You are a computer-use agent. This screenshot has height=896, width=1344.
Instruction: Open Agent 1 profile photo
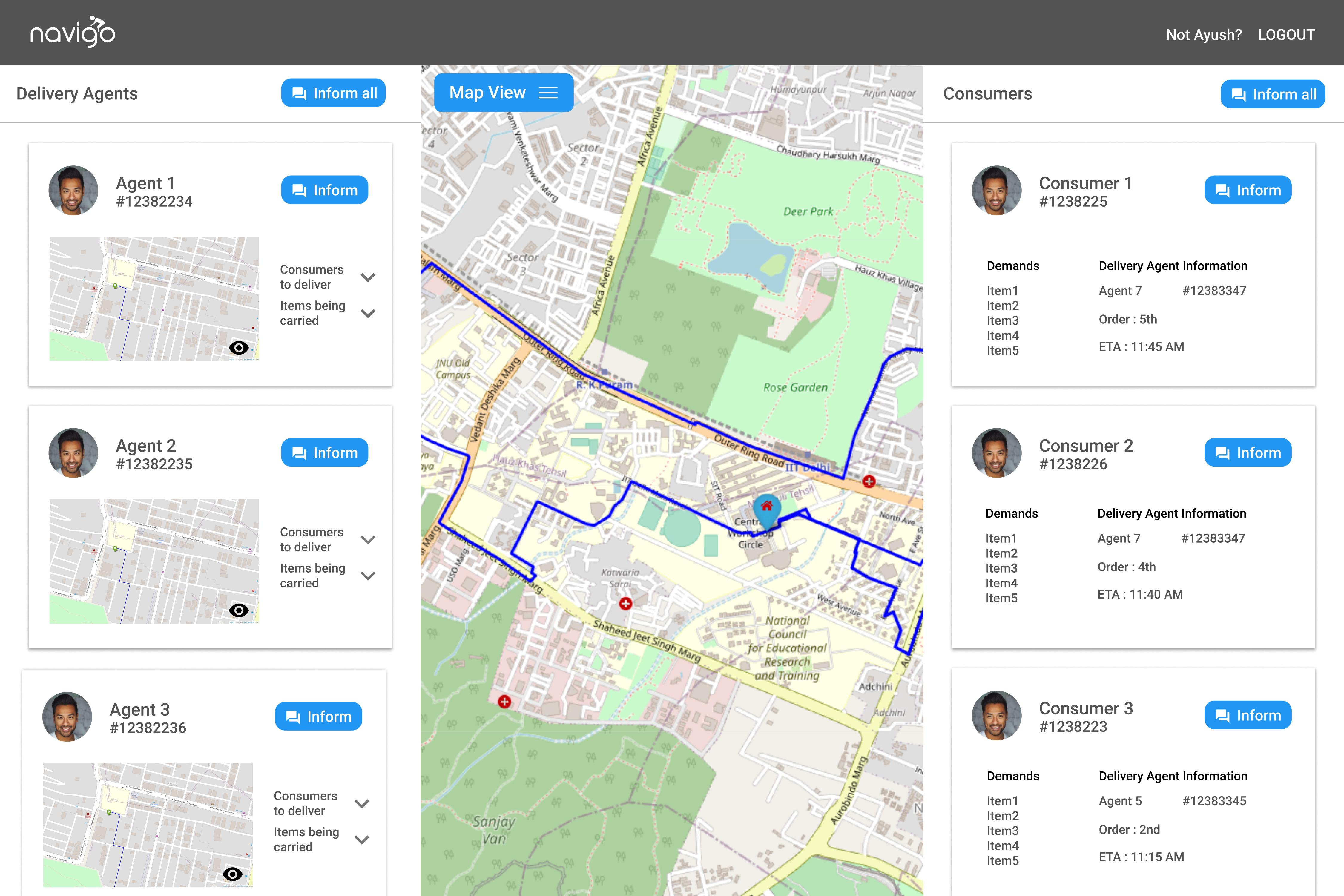(x=73, y=190)
